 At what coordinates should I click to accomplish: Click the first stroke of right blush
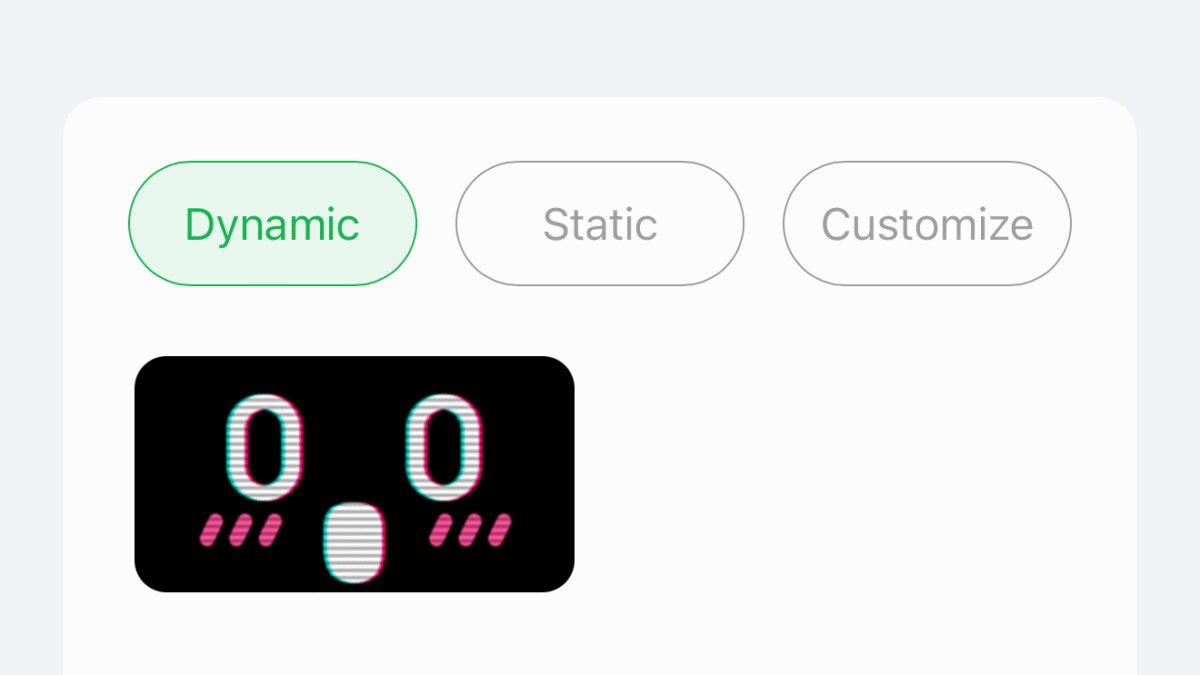[x=440, y=530]
